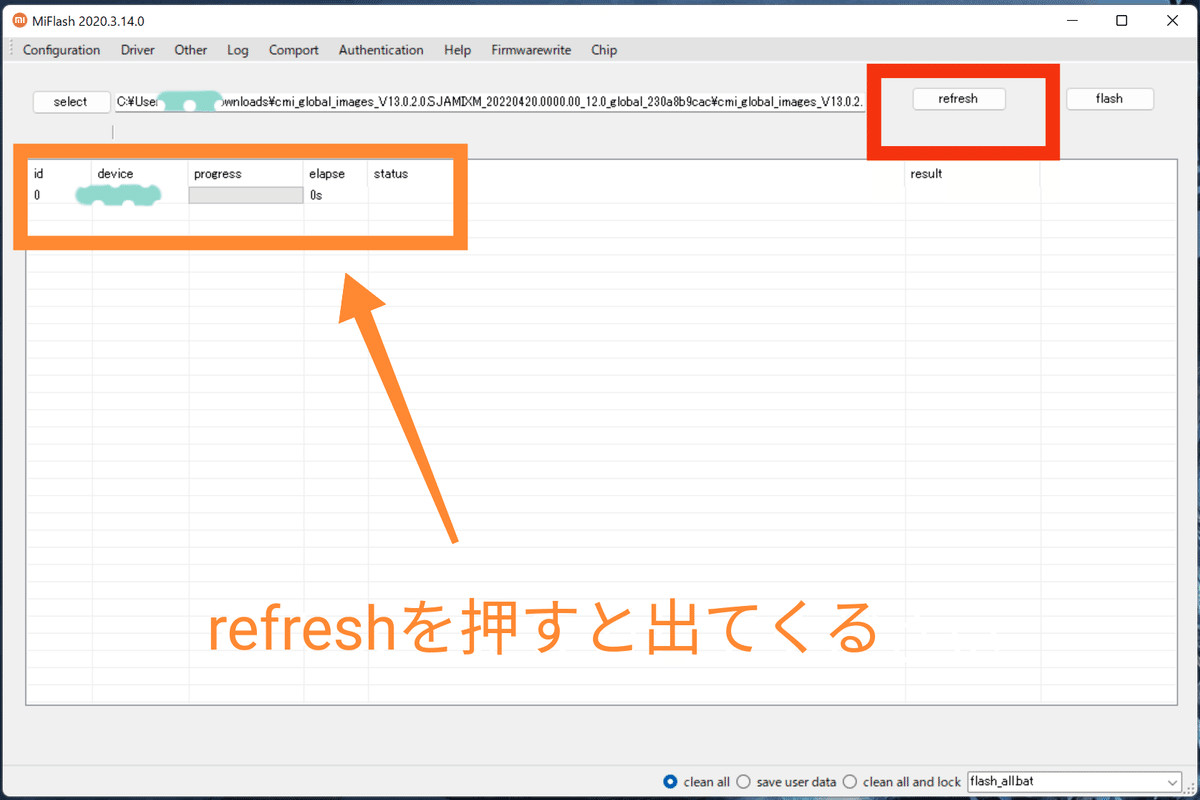
Task: Click the refresh button
Action: click(x=958, y=99)
